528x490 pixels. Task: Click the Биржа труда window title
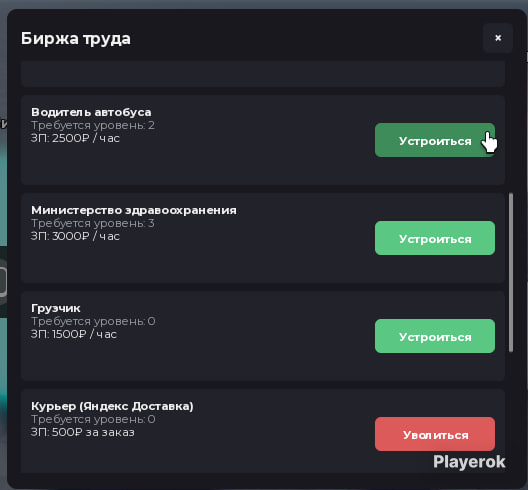click(x=75, y=39)
